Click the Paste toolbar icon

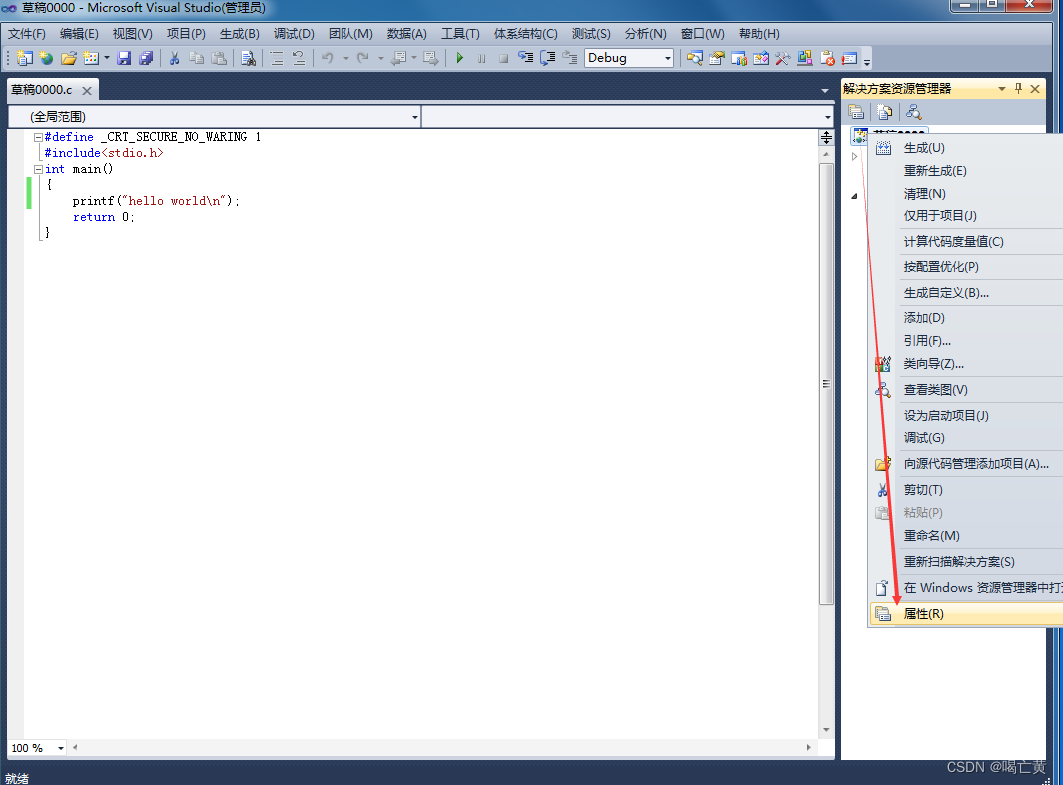pos(218,58)
